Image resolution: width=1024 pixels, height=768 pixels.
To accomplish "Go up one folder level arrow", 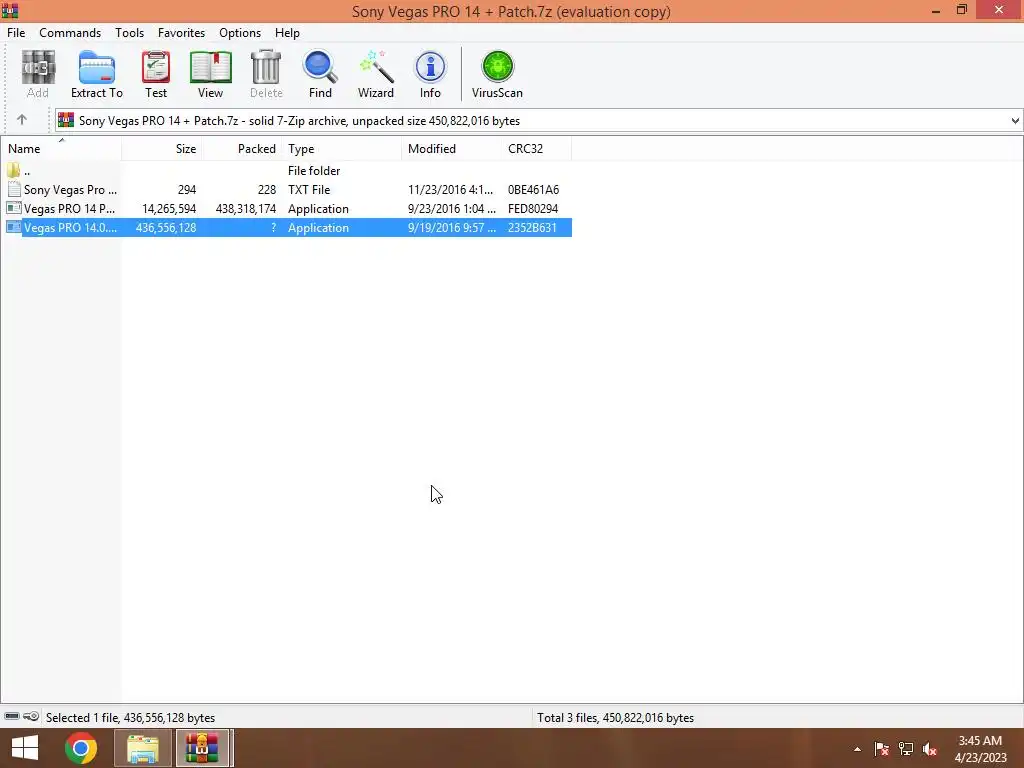I will [x=22, y=120].
